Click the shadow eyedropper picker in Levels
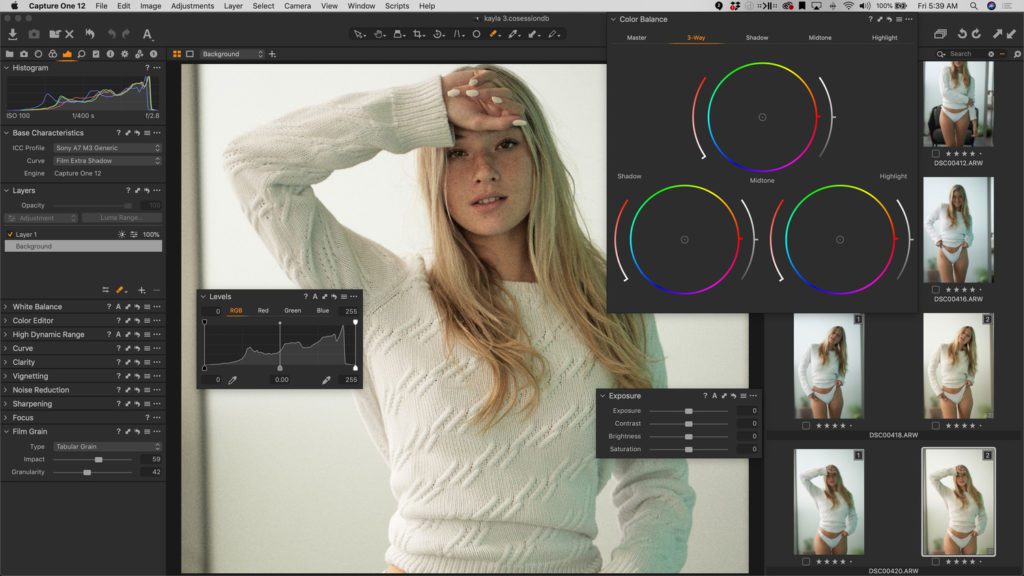 [232, 379]
